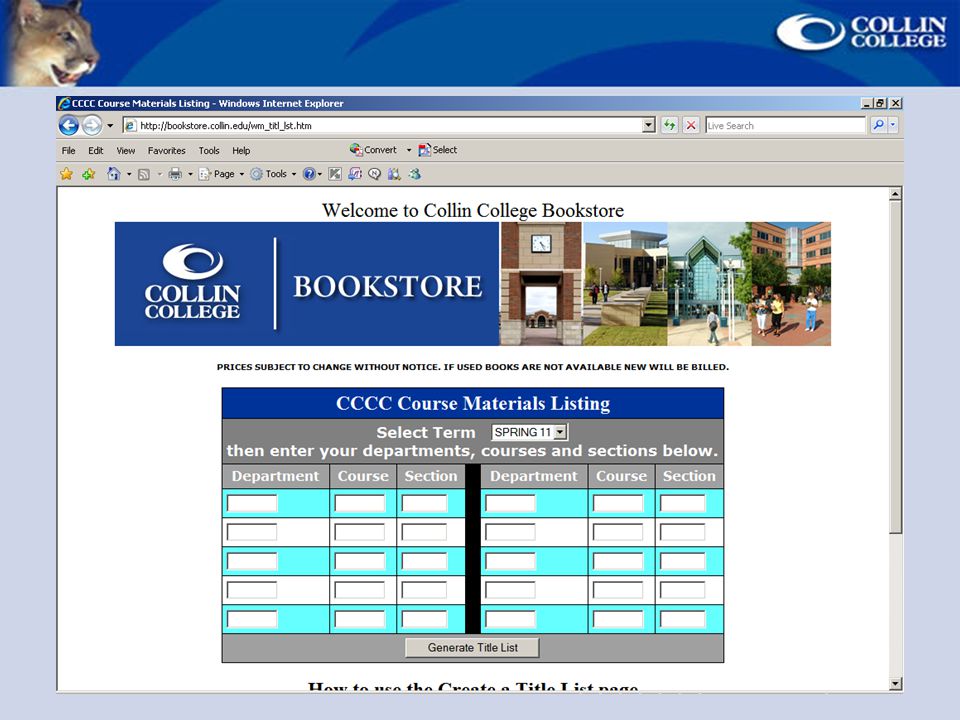
Task: Open the Edit menu
Action: [96, 151]
